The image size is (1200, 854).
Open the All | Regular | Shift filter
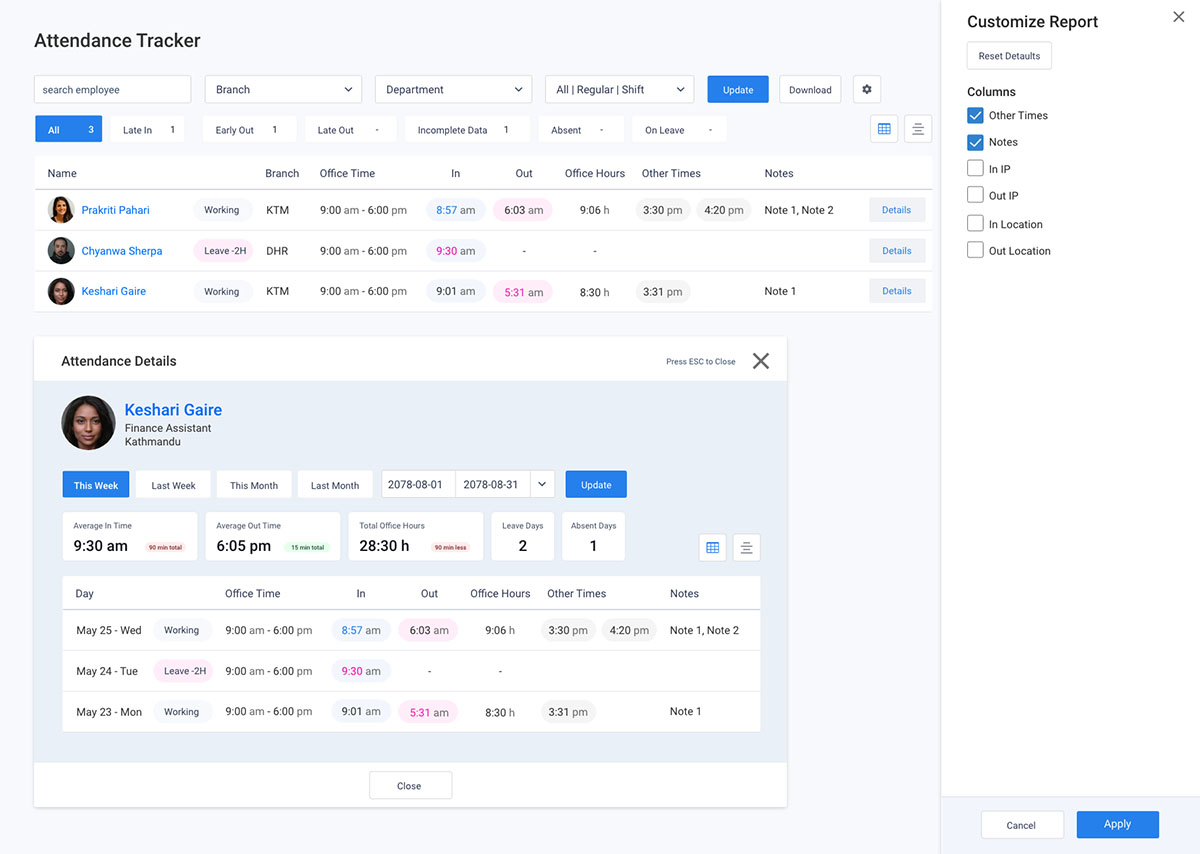[x=619, y=89]
